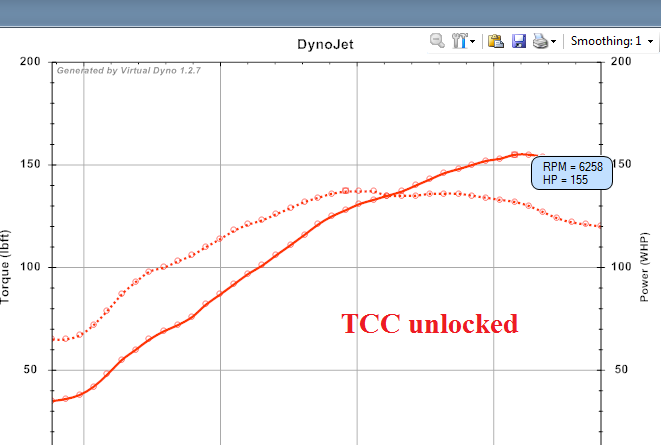Click the zoom out magnifier icon
Image resolution: width=661 pixels, height=445 pixels.
point(437,41)
